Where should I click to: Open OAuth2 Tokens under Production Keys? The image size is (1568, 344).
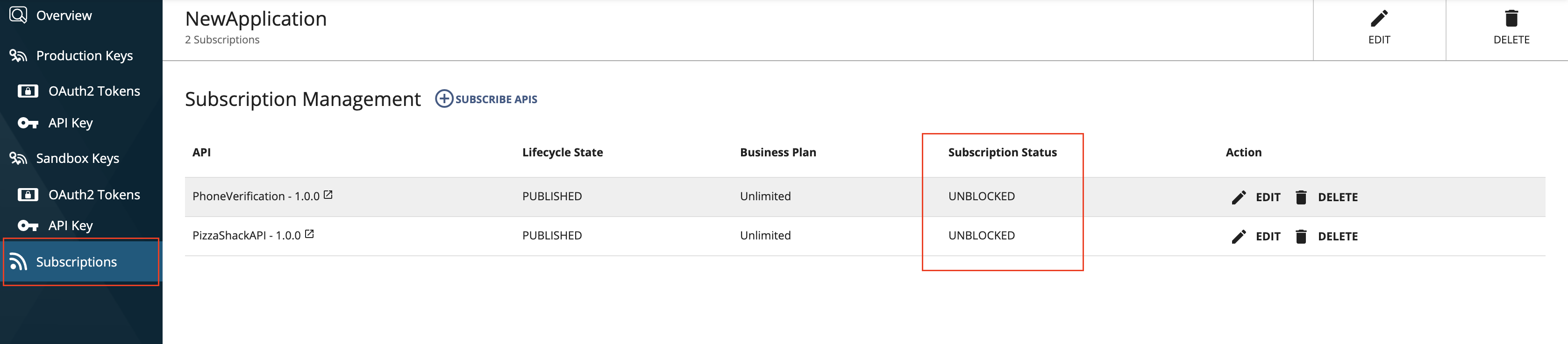94,91
